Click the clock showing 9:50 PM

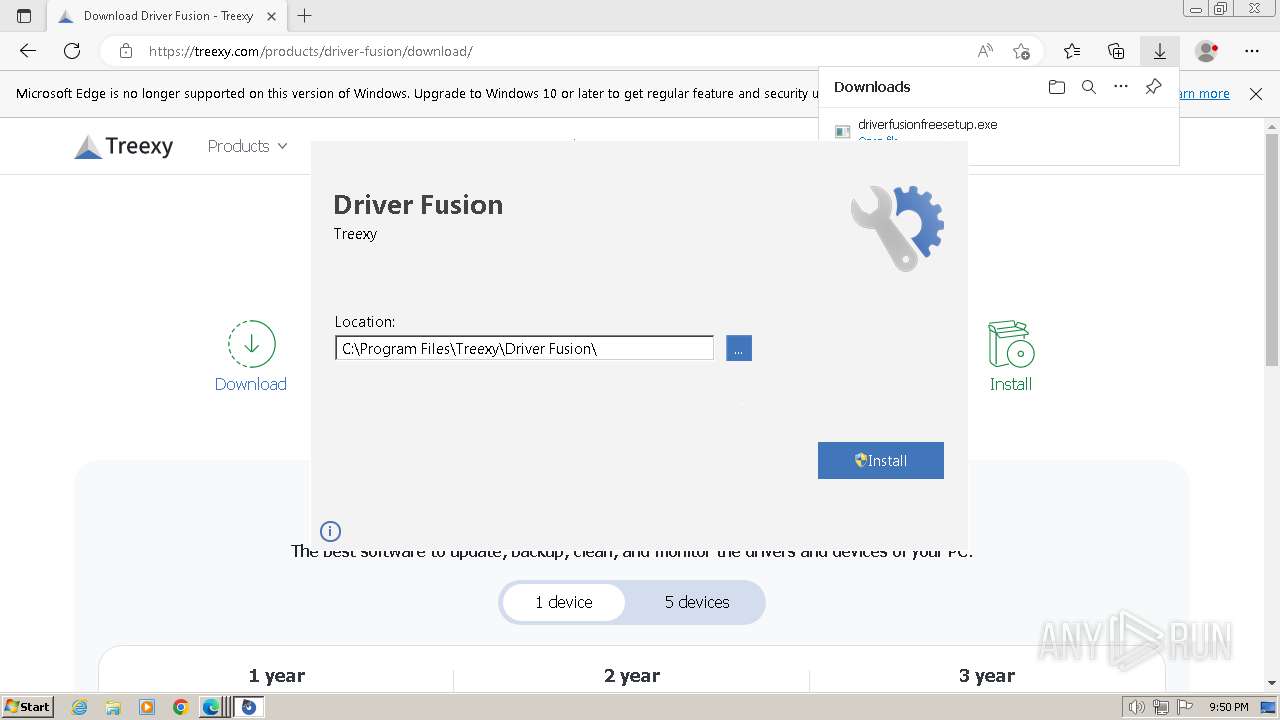click(1228, 707)
